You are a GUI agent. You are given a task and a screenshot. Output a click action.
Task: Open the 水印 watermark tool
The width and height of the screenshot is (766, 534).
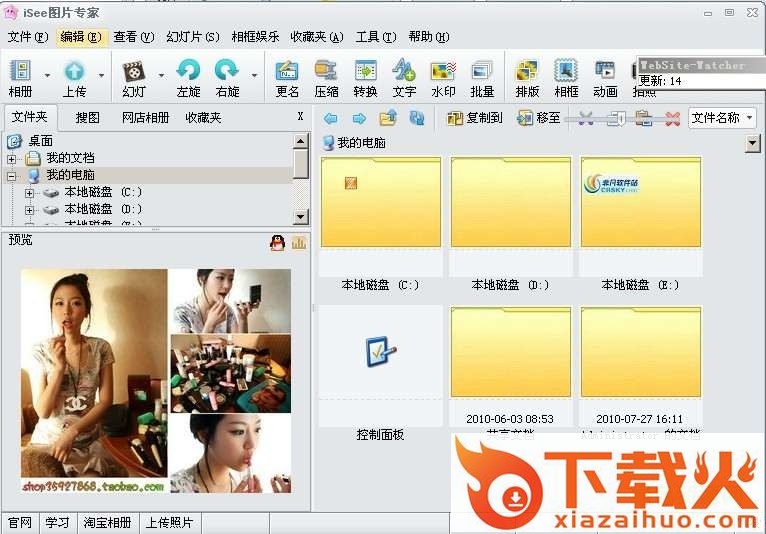(443, 72)
